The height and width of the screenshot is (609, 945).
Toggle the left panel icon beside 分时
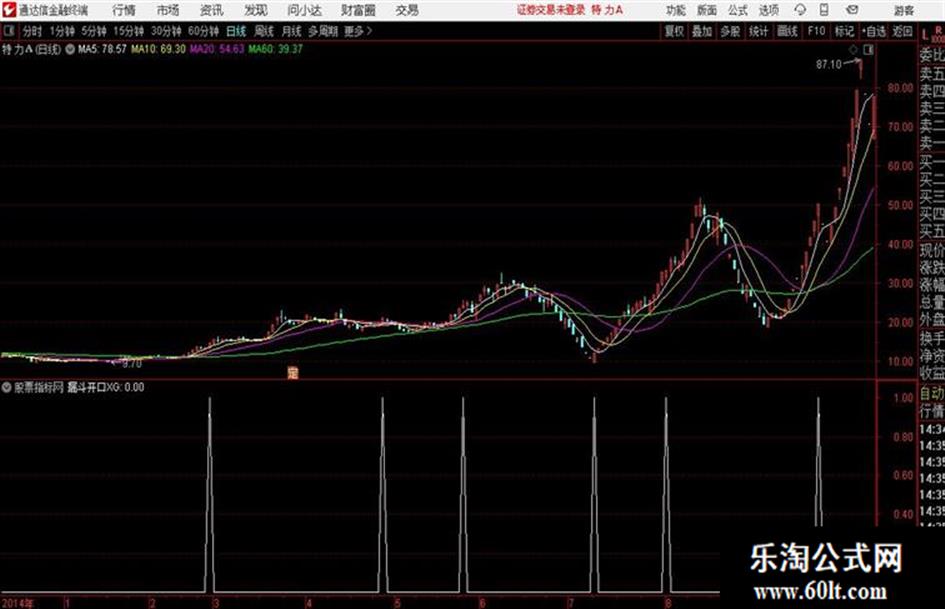click(x=9, y=31)
